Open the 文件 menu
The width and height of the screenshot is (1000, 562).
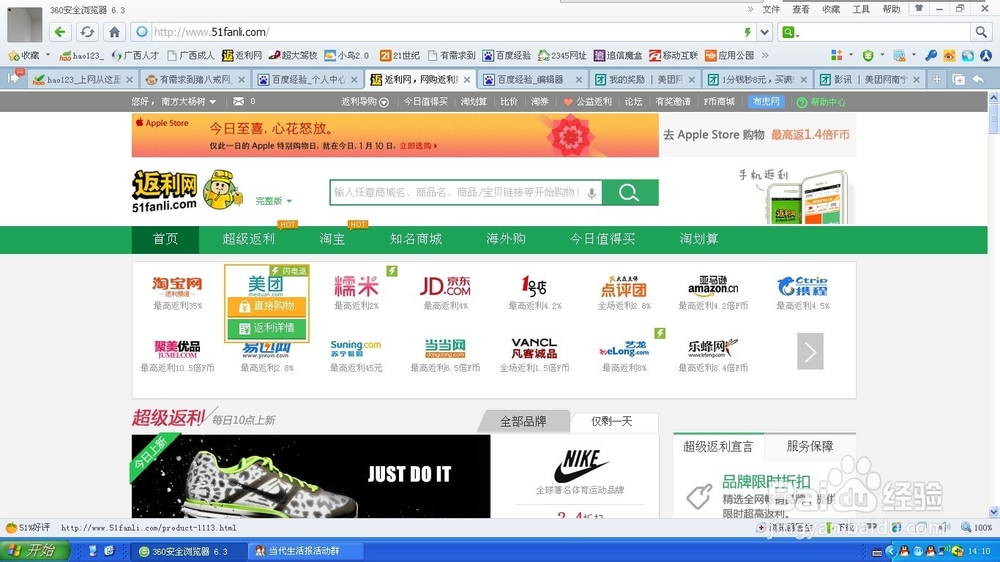771,10
